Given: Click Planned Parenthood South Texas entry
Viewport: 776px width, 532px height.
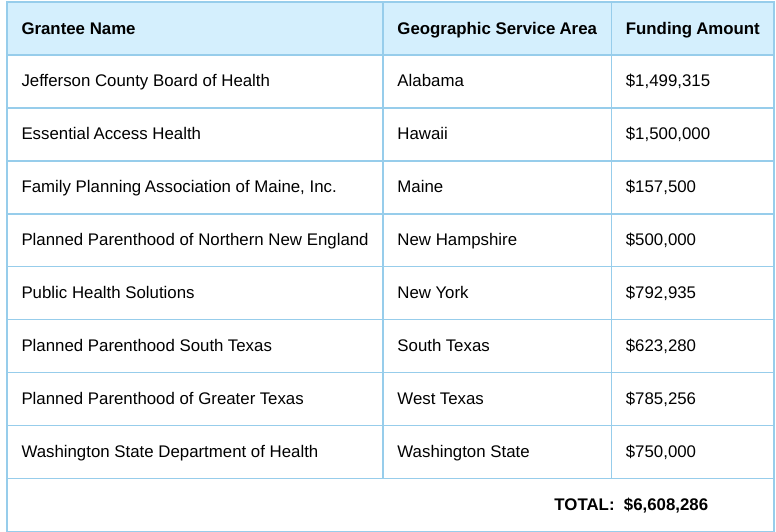Looking at the screenshot, I should [146, 345].
